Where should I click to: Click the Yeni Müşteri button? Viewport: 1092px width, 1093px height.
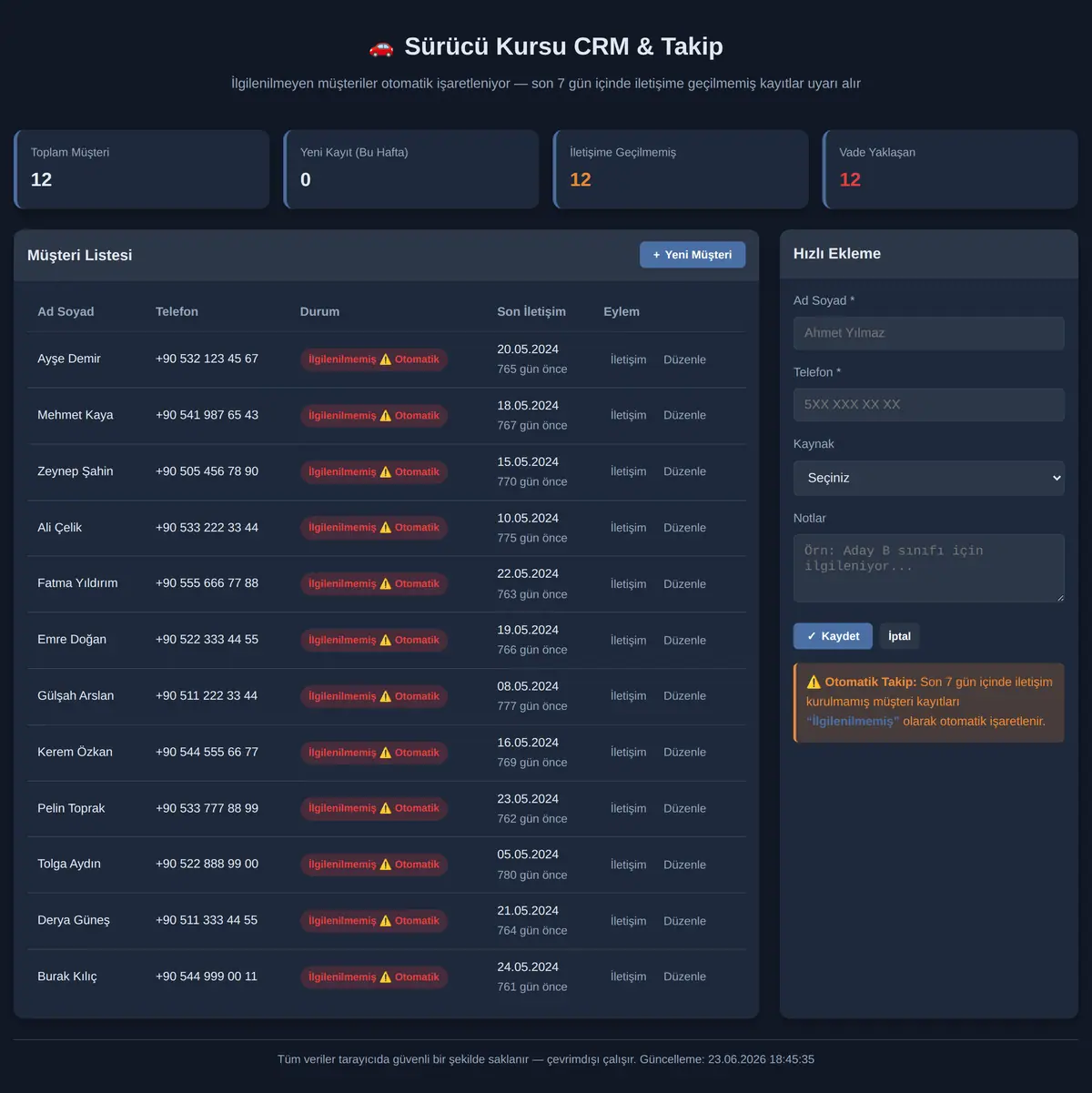[x=693, y=255]
